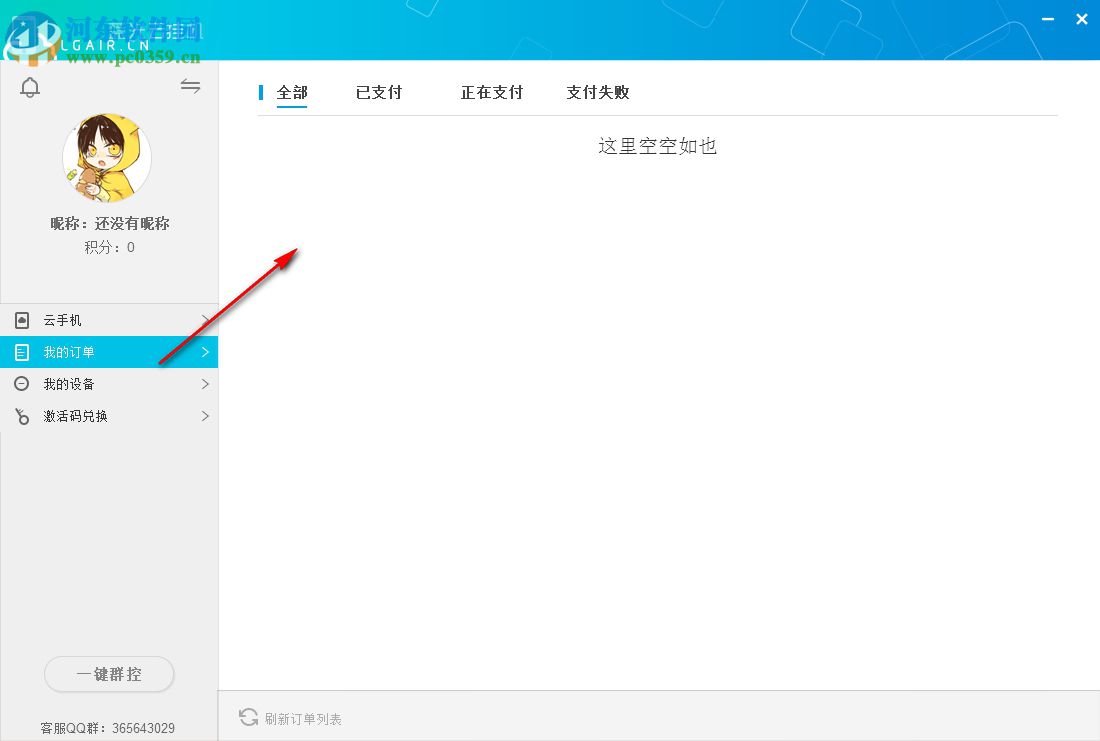Click the 昵称 nickname text

point(108,222)
